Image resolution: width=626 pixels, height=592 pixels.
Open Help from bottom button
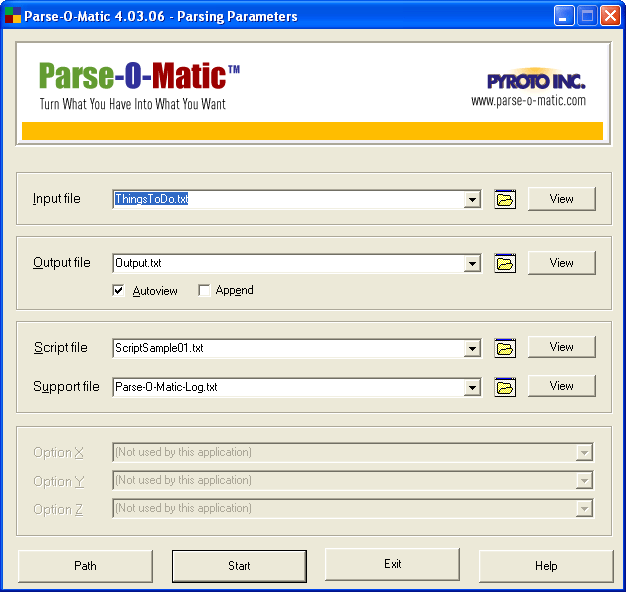click(x=546, y=566)
